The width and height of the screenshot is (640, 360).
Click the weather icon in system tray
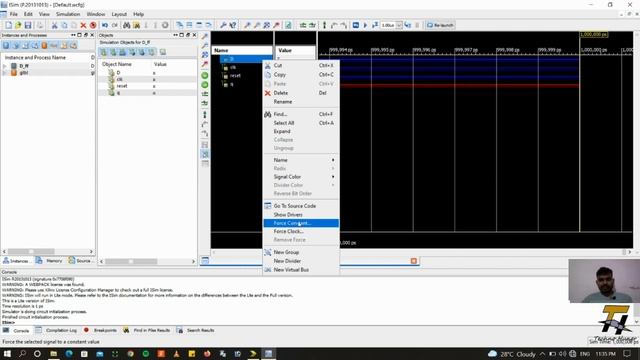[492, 353]
